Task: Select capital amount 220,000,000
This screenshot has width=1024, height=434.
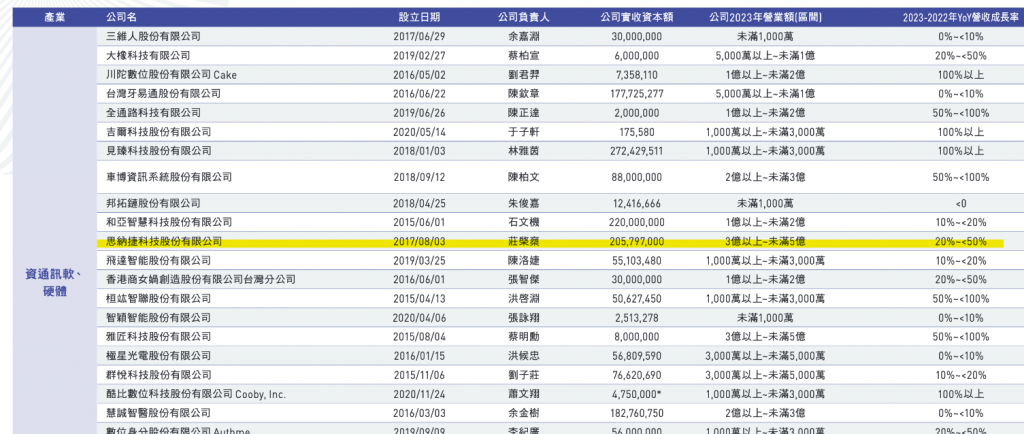Action: click(x=637, y=223)
